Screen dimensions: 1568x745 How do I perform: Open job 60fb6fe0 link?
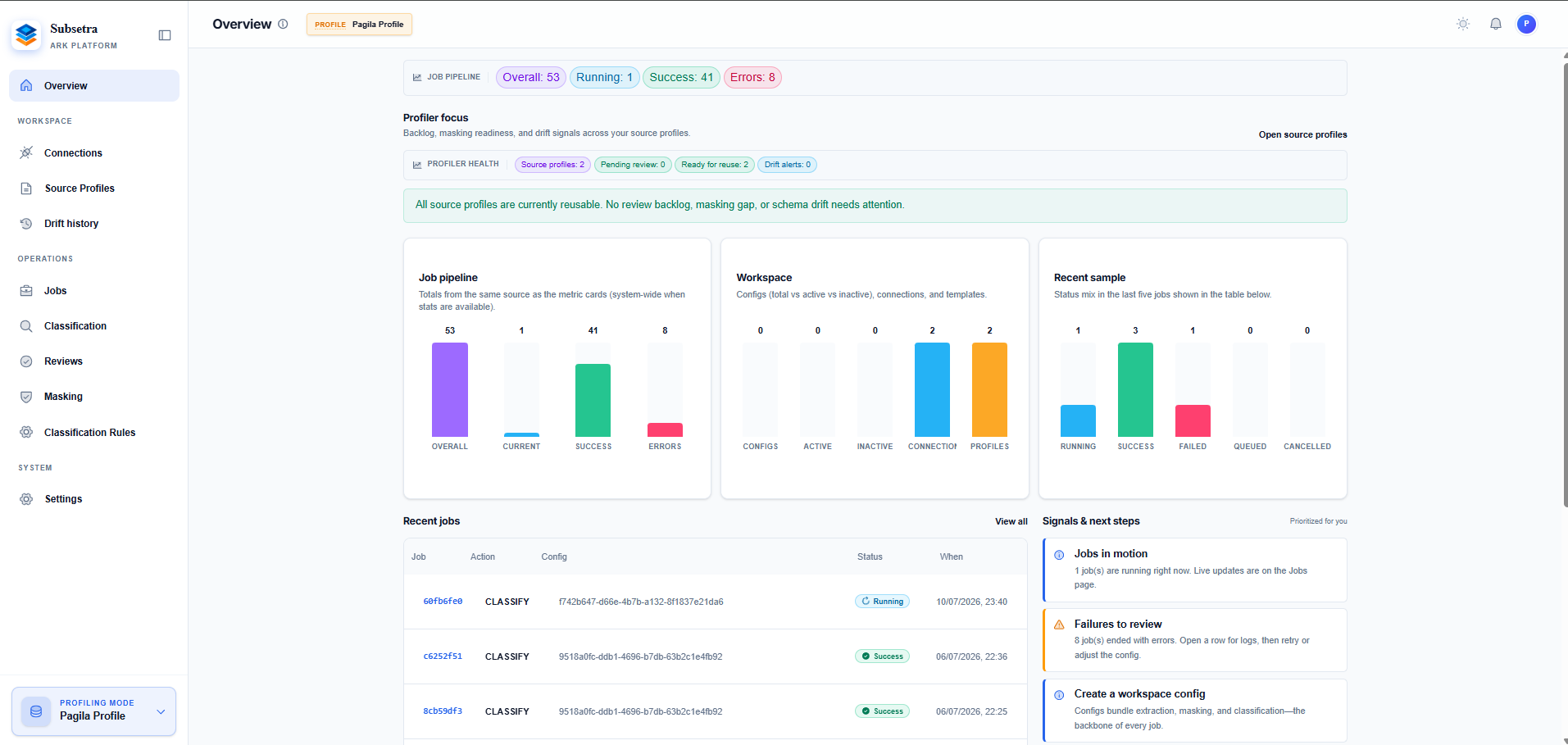pos(443,602)
